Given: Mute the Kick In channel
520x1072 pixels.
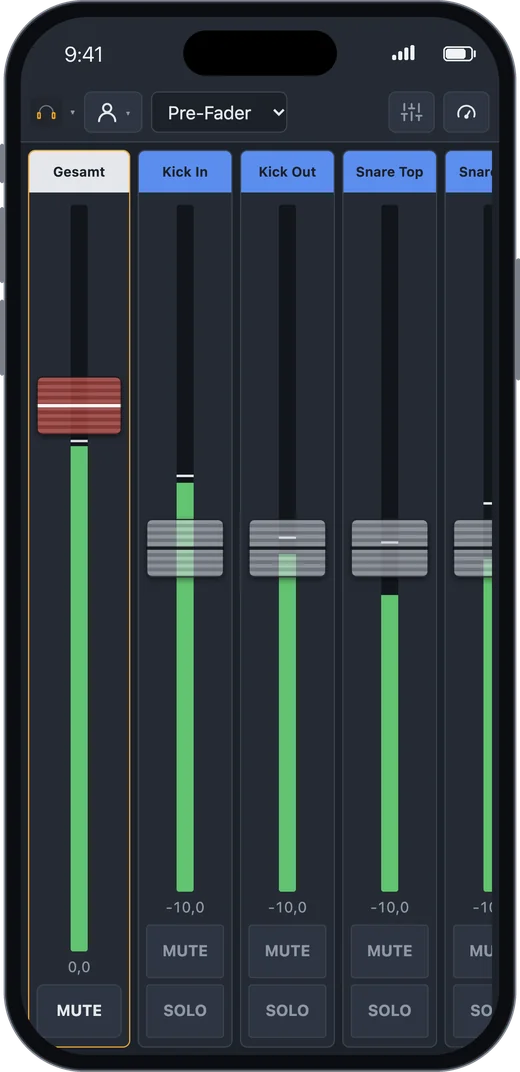Looking at the screenshot, I should 185,951.
